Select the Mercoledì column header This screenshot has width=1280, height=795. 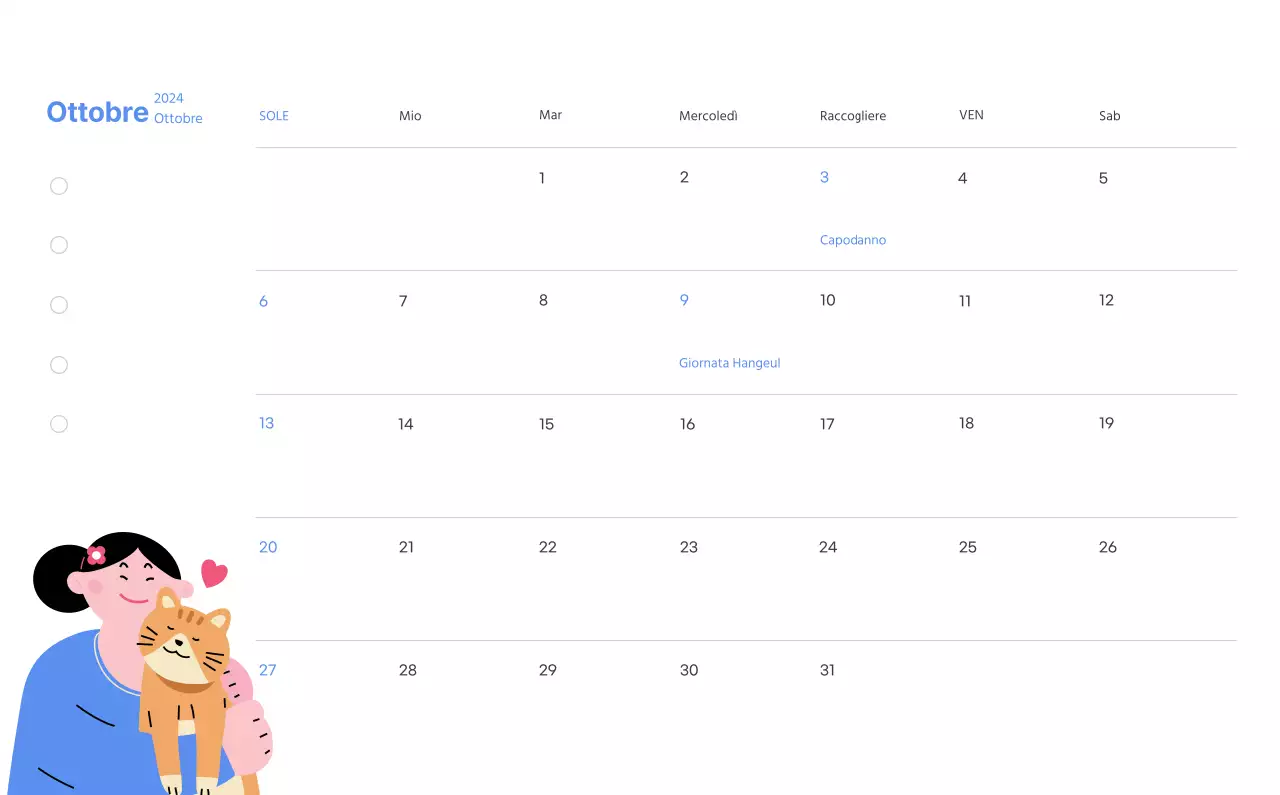708,115
